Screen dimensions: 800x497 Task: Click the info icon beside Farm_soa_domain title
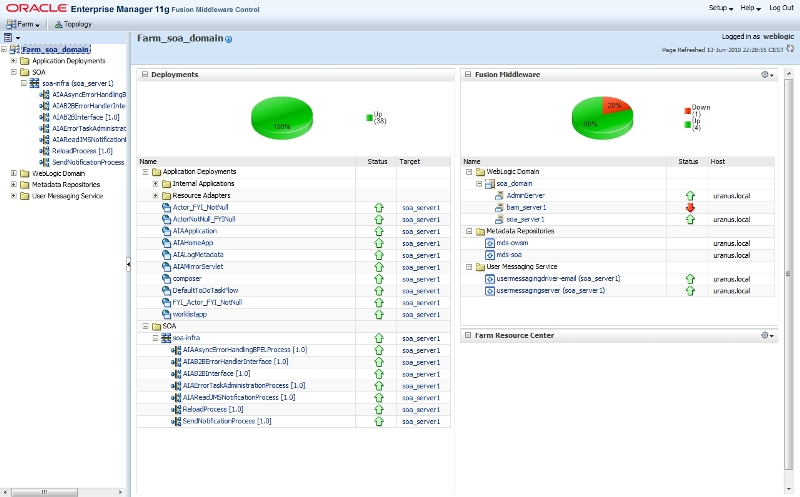click(229, 39)
